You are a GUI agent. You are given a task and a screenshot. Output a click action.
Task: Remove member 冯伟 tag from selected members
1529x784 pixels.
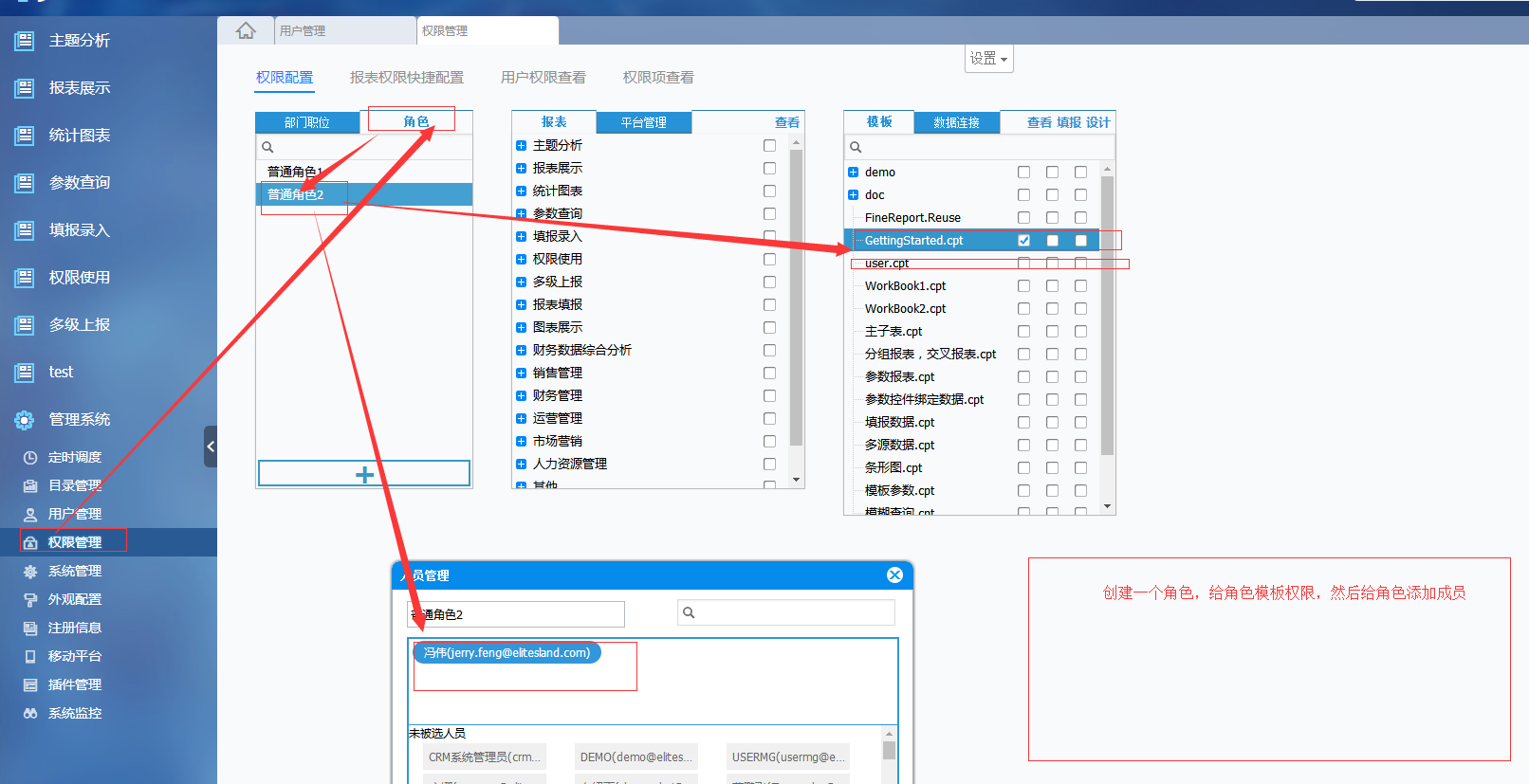tap(507, 652)
